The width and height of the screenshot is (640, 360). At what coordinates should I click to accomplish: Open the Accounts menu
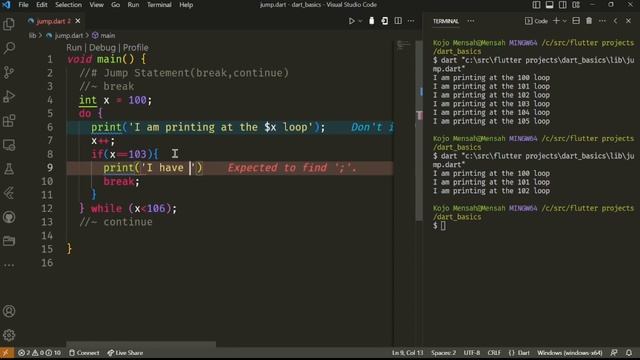point(9,311)
